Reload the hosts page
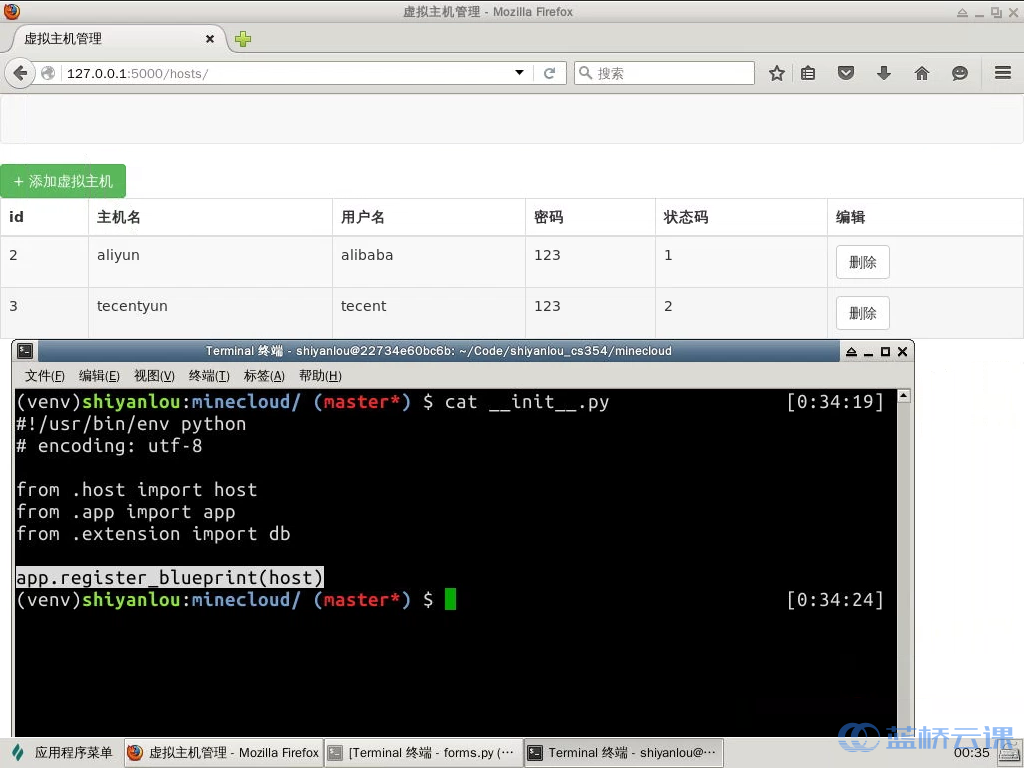This screenshot has width=1024, height=768. (x=552, y=72)
